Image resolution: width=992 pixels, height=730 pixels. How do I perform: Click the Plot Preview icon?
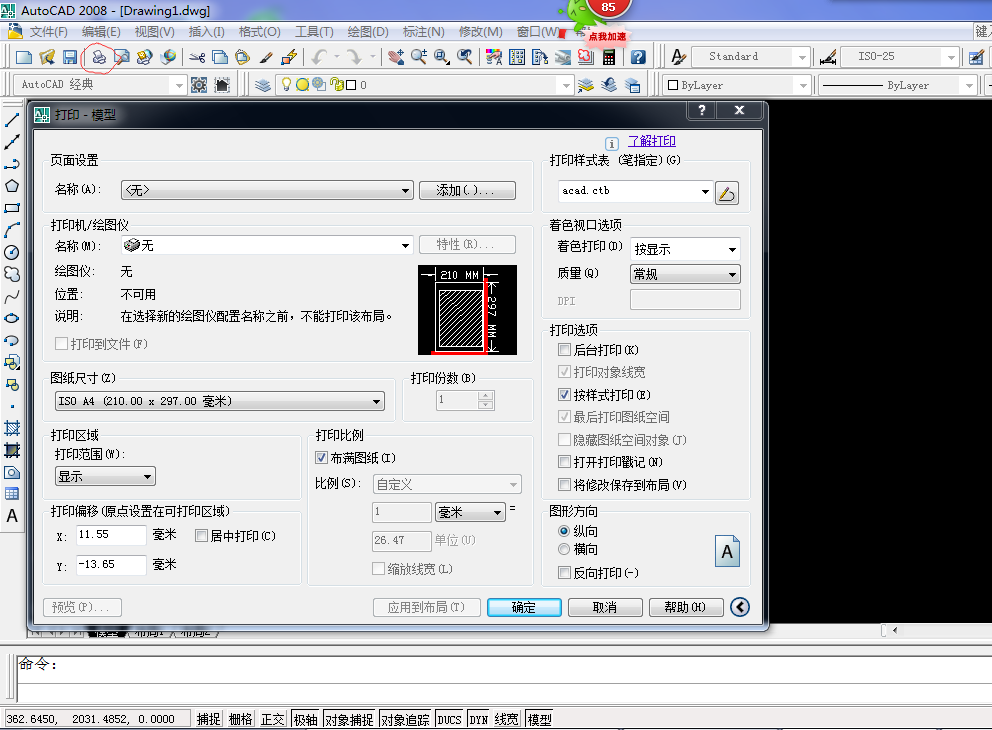tap(121, 57)
